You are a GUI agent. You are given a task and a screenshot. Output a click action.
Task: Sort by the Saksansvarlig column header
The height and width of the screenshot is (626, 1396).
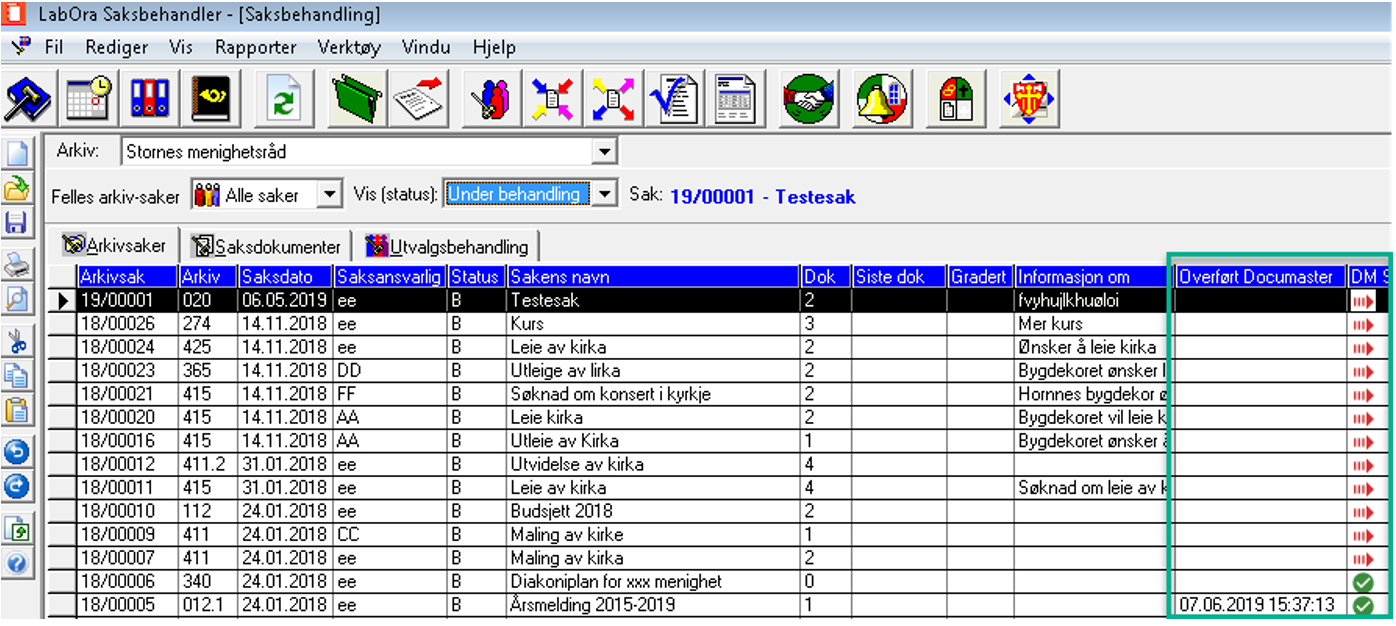point(390,277)
